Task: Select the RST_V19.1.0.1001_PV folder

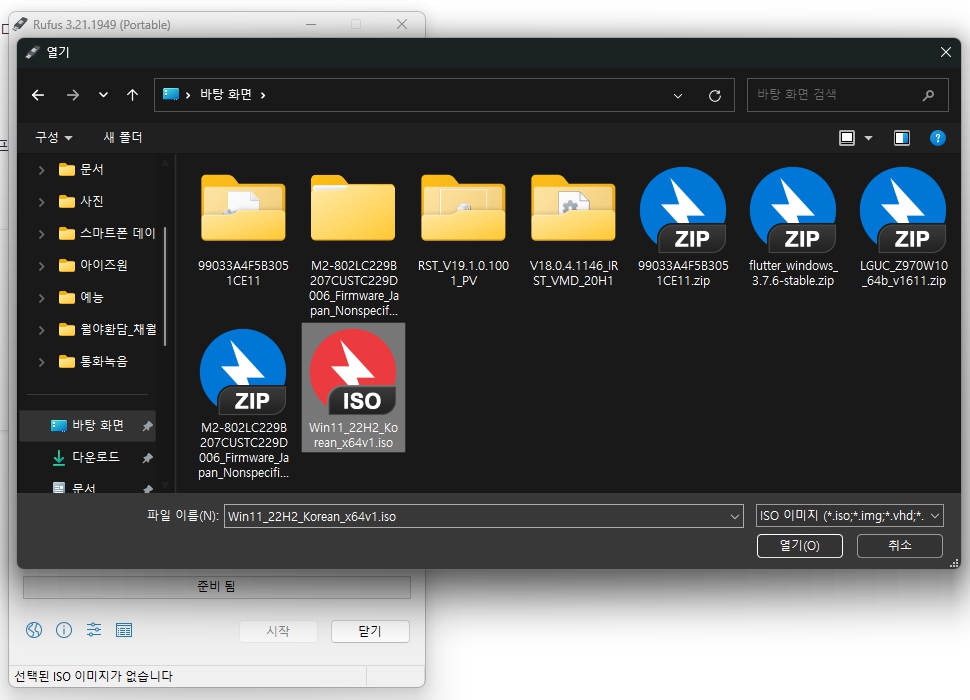Action: tap(463, 229)
